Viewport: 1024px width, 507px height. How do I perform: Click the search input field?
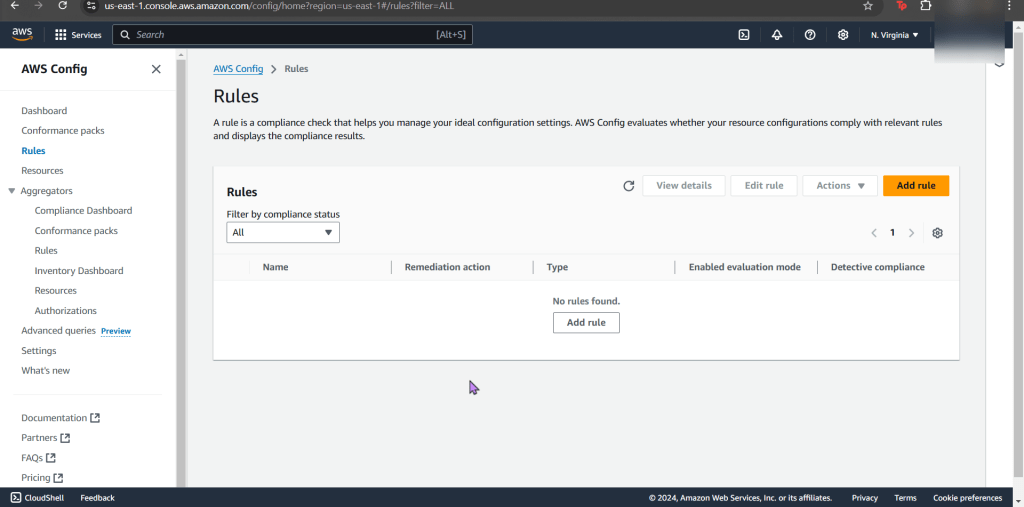point(280,35)
